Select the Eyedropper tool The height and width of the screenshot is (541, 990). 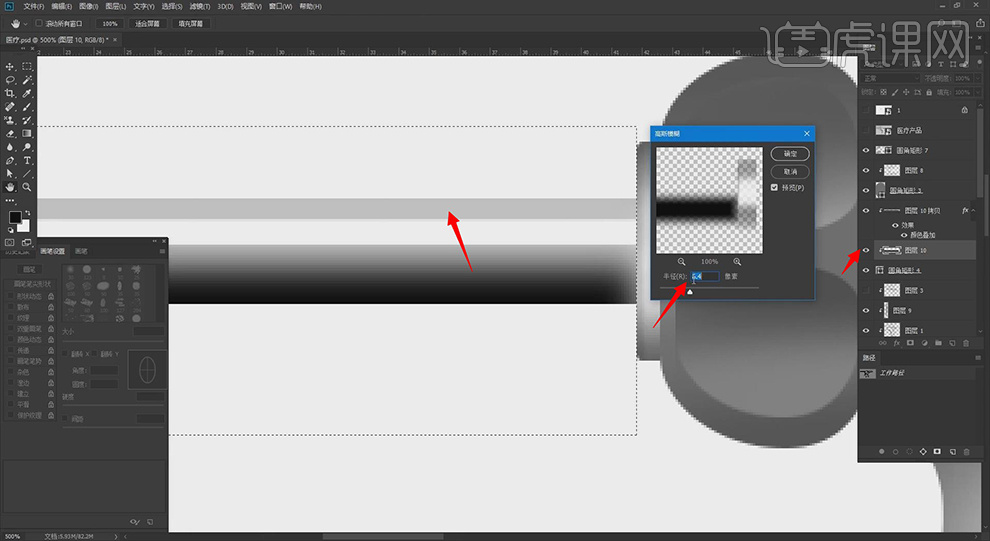pos(27,93)
